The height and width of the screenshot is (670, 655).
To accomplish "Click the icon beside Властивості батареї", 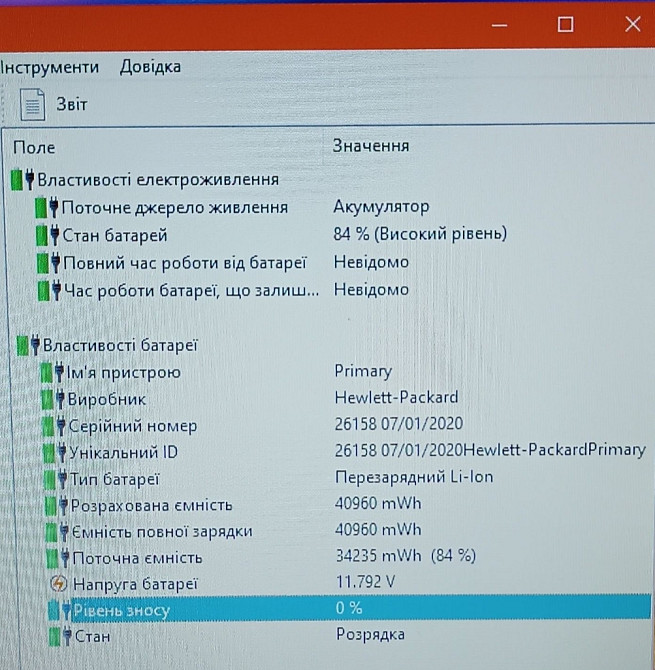I will (28, 345).
